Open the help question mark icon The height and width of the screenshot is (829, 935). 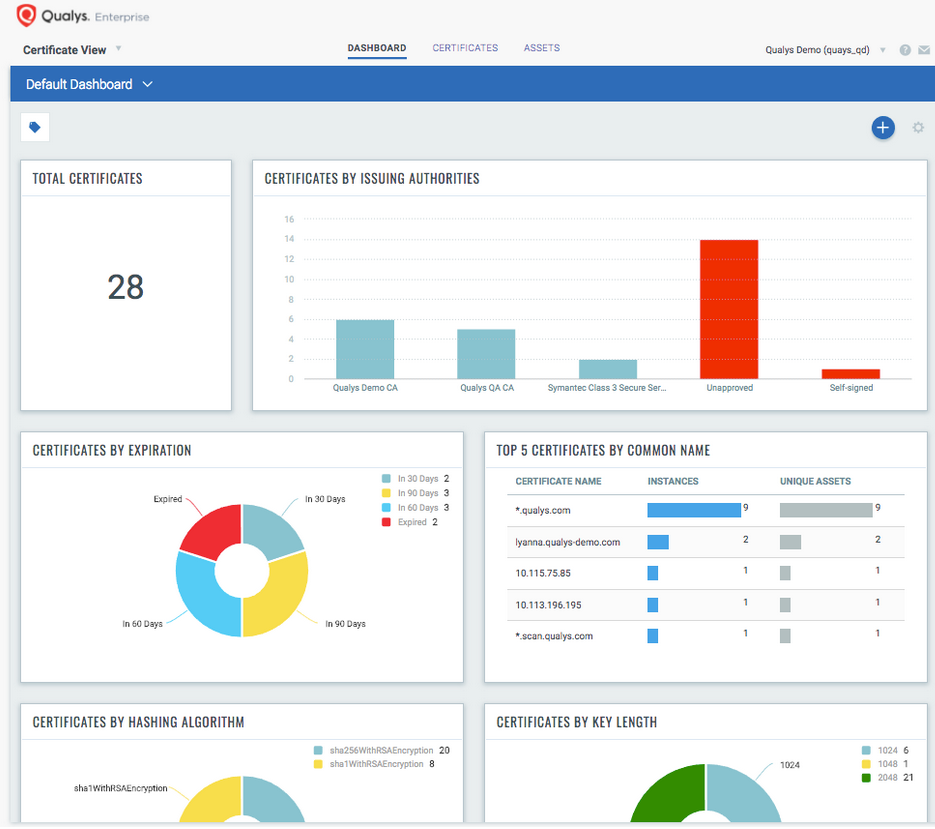[905, 50]
